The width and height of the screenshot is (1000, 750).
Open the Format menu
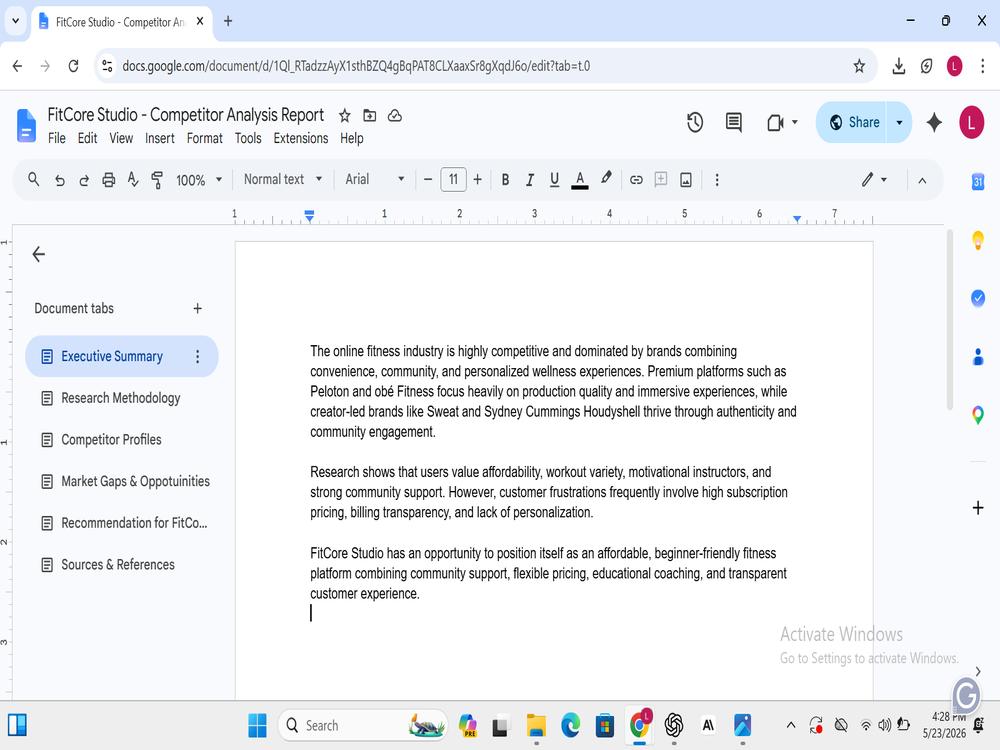[205, 138]
